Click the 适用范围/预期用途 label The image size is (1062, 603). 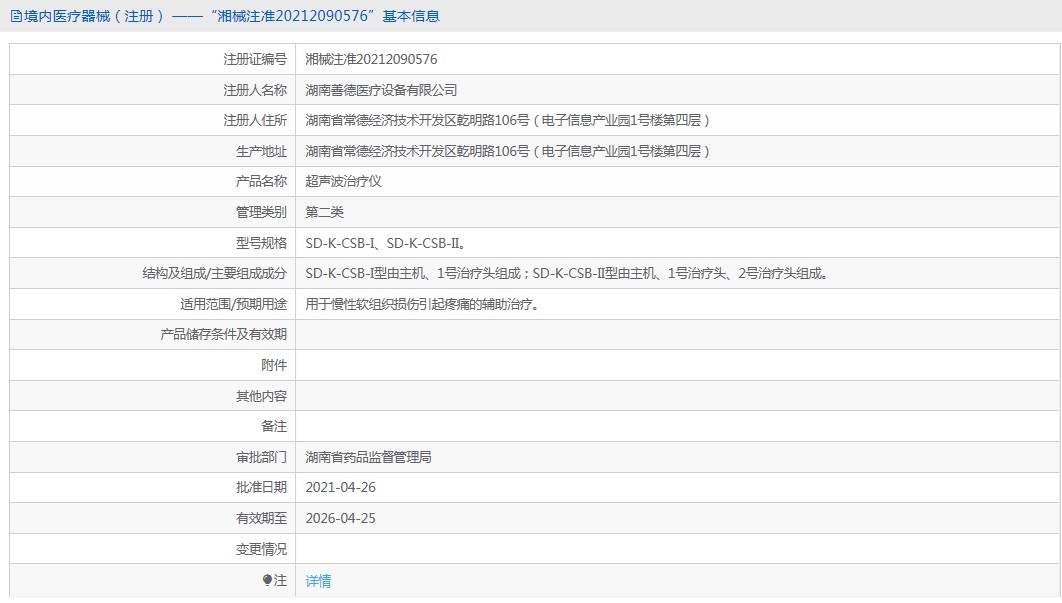point(234,304)
